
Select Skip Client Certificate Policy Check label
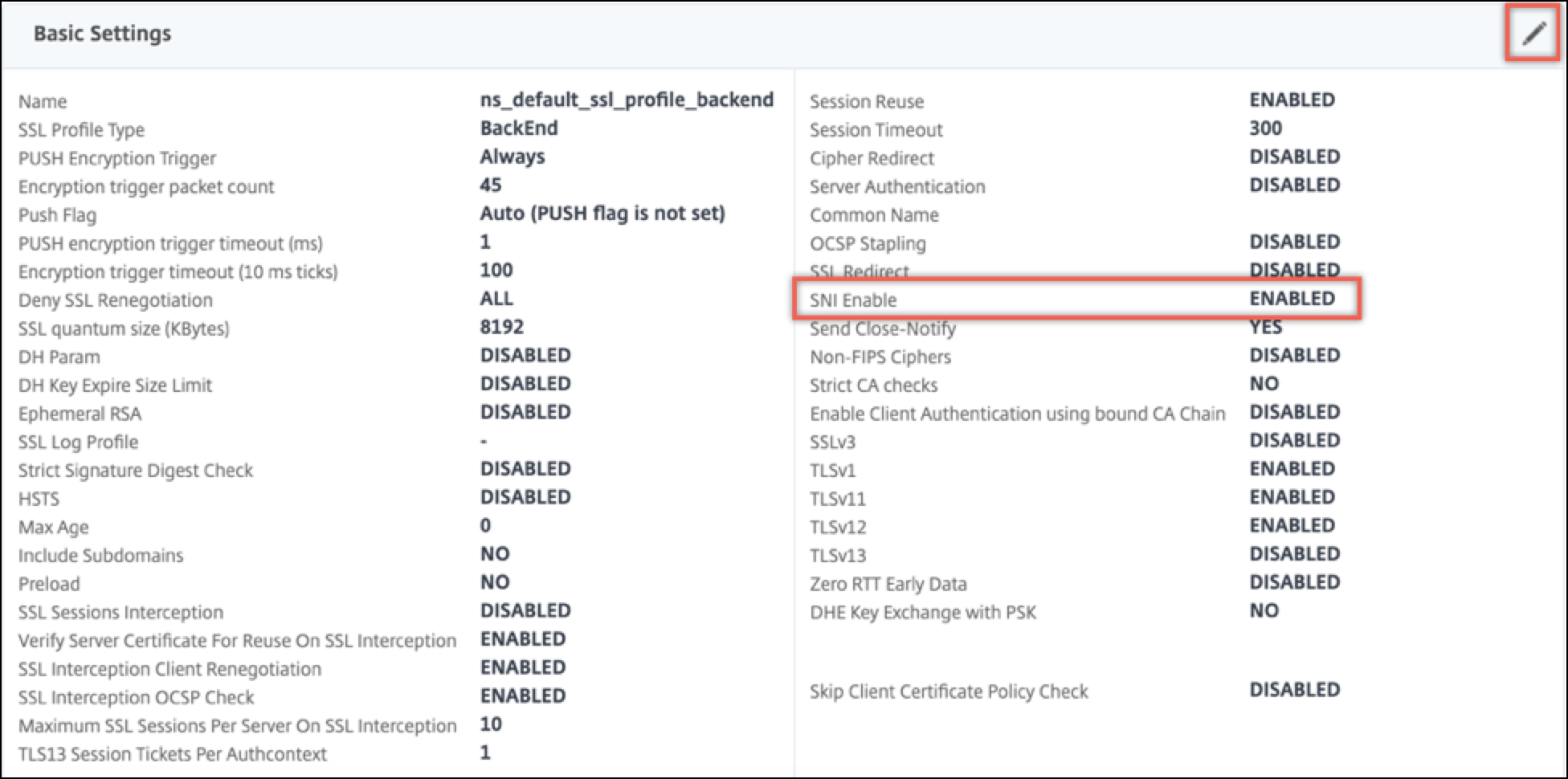coord(949,691)
